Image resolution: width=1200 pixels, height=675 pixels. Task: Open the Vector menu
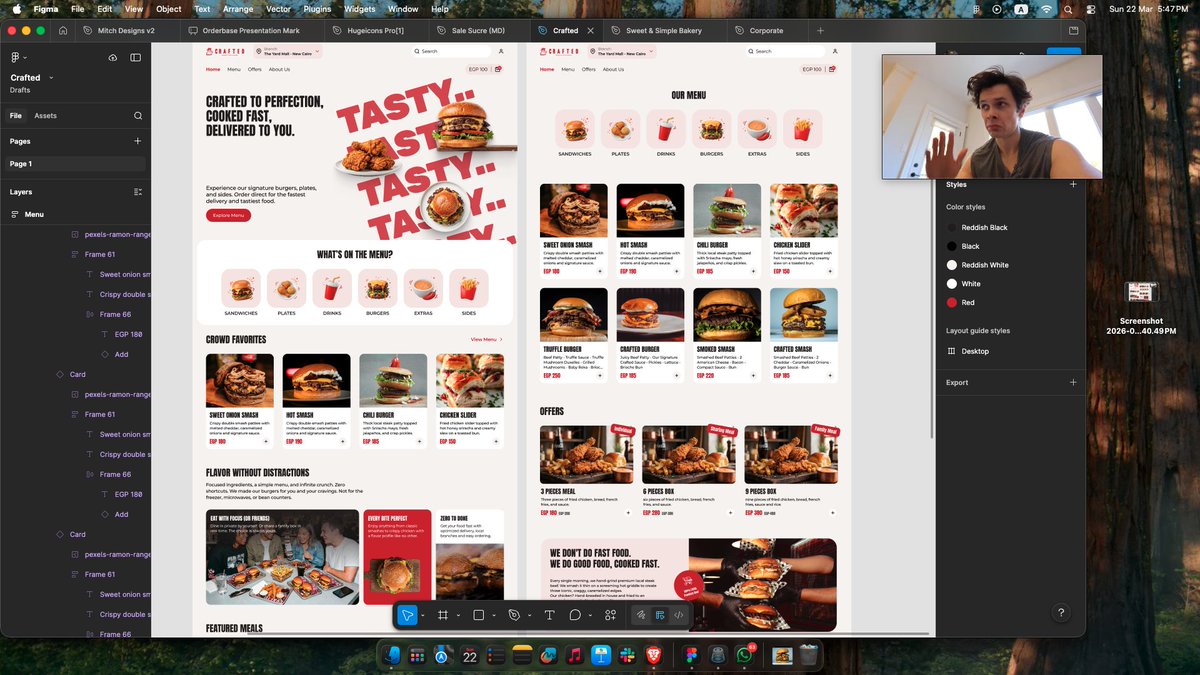pos(277,9)
